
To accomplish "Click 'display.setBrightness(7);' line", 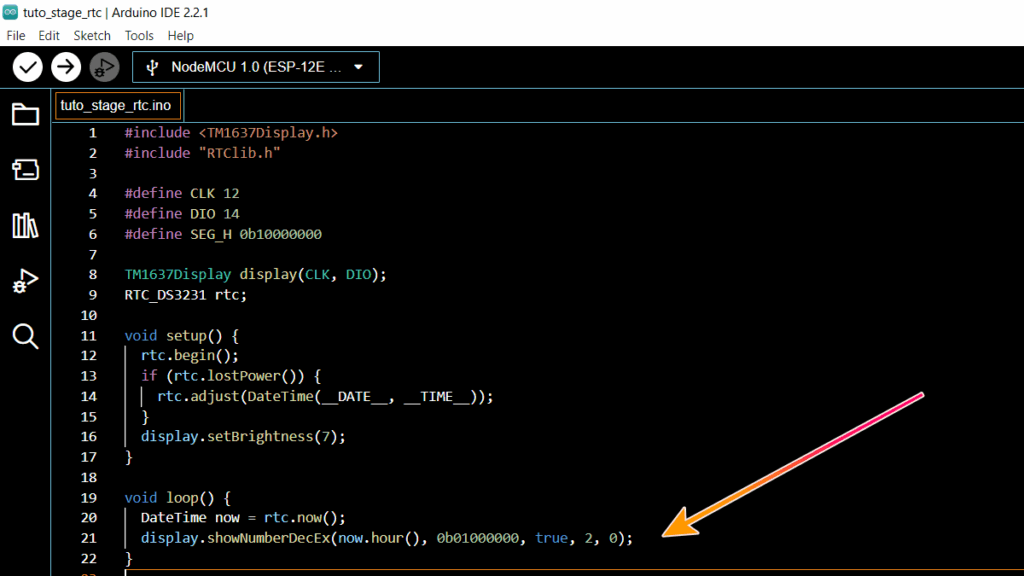I will point(244,436).
